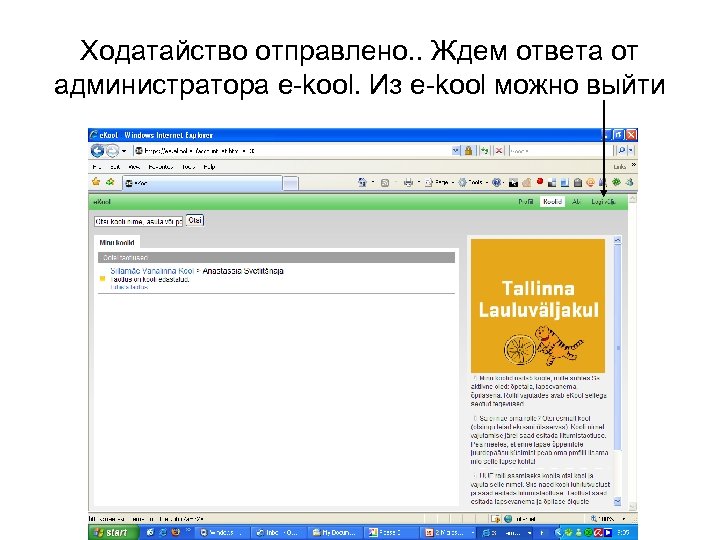The height and width of the screenshot is (540, 720).
Task: Click the Home icon in command bar
Action: pos(362,183)
